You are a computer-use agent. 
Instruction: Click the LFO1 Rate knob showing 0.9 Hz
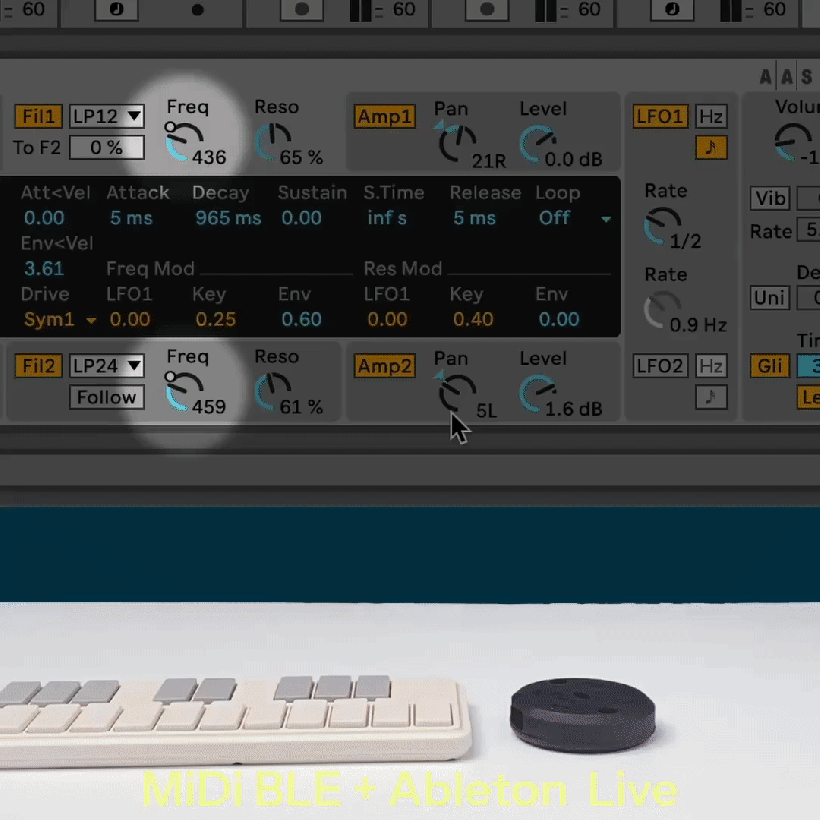pyautogui.click(x=663, y=310)
